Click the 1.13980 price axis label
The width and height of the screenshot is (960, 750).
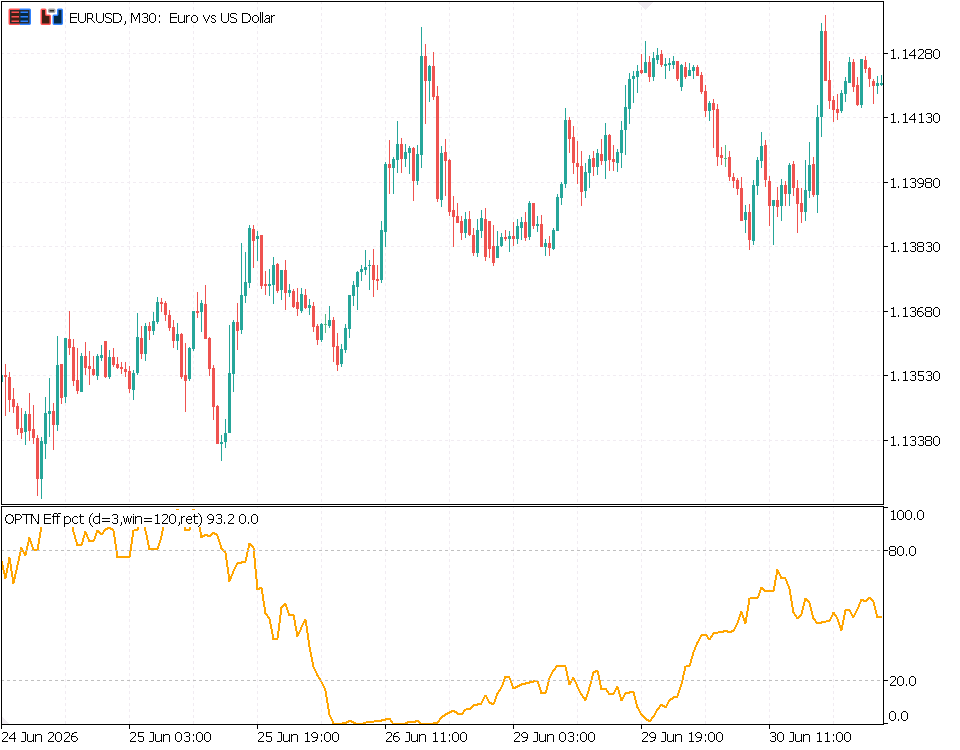point(914,182)
